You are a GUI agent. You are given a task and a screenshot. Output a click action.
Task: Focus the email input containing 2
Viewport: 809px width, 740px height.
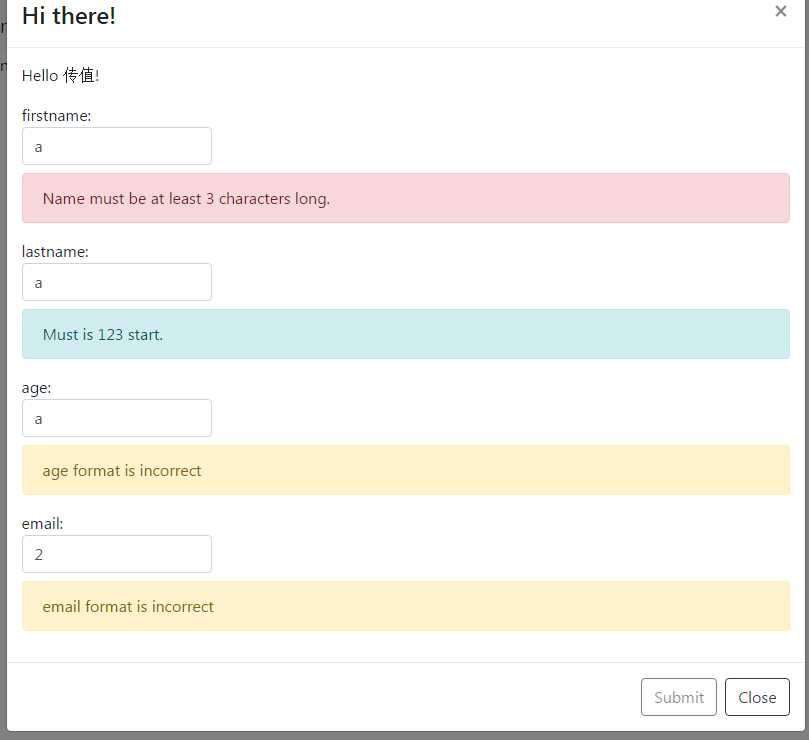(117, 554)
